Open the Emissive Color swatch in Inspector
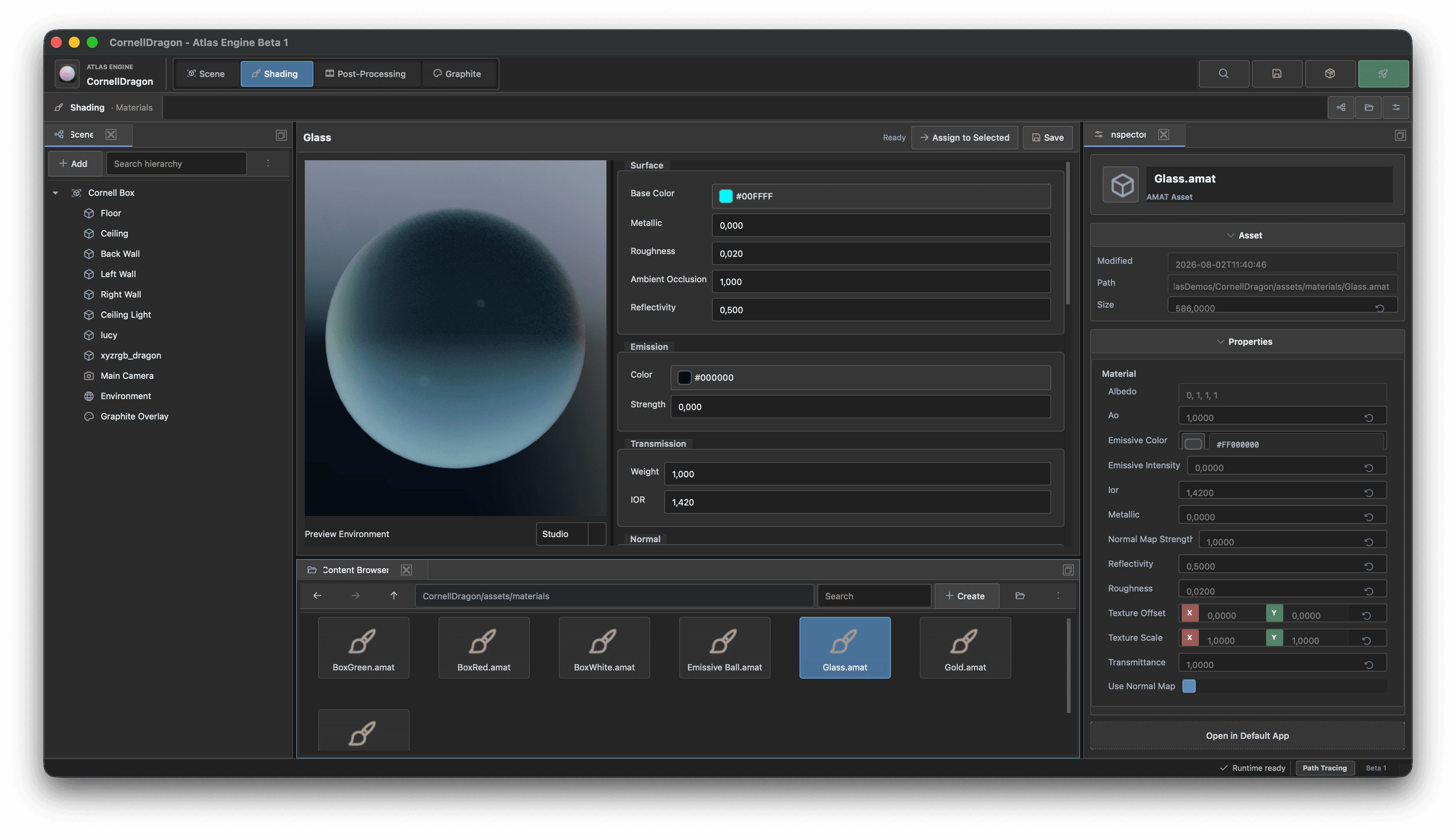Screen dimensions: 1456x835 click(x=1193, y=444)
